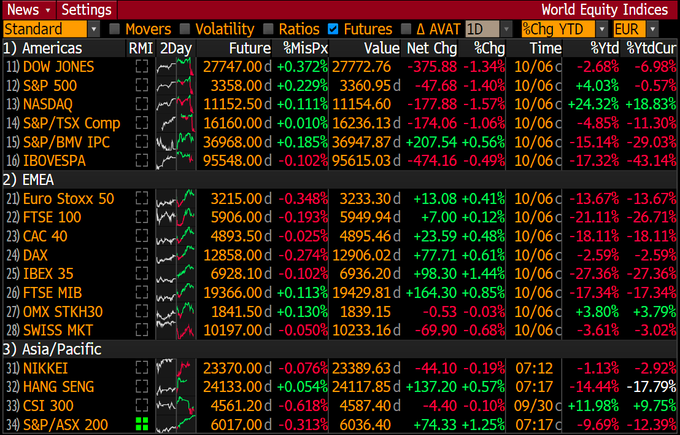The image size is (680, 435).
Task: Click the %YtdCur column header
Action: tap(651, 48)
